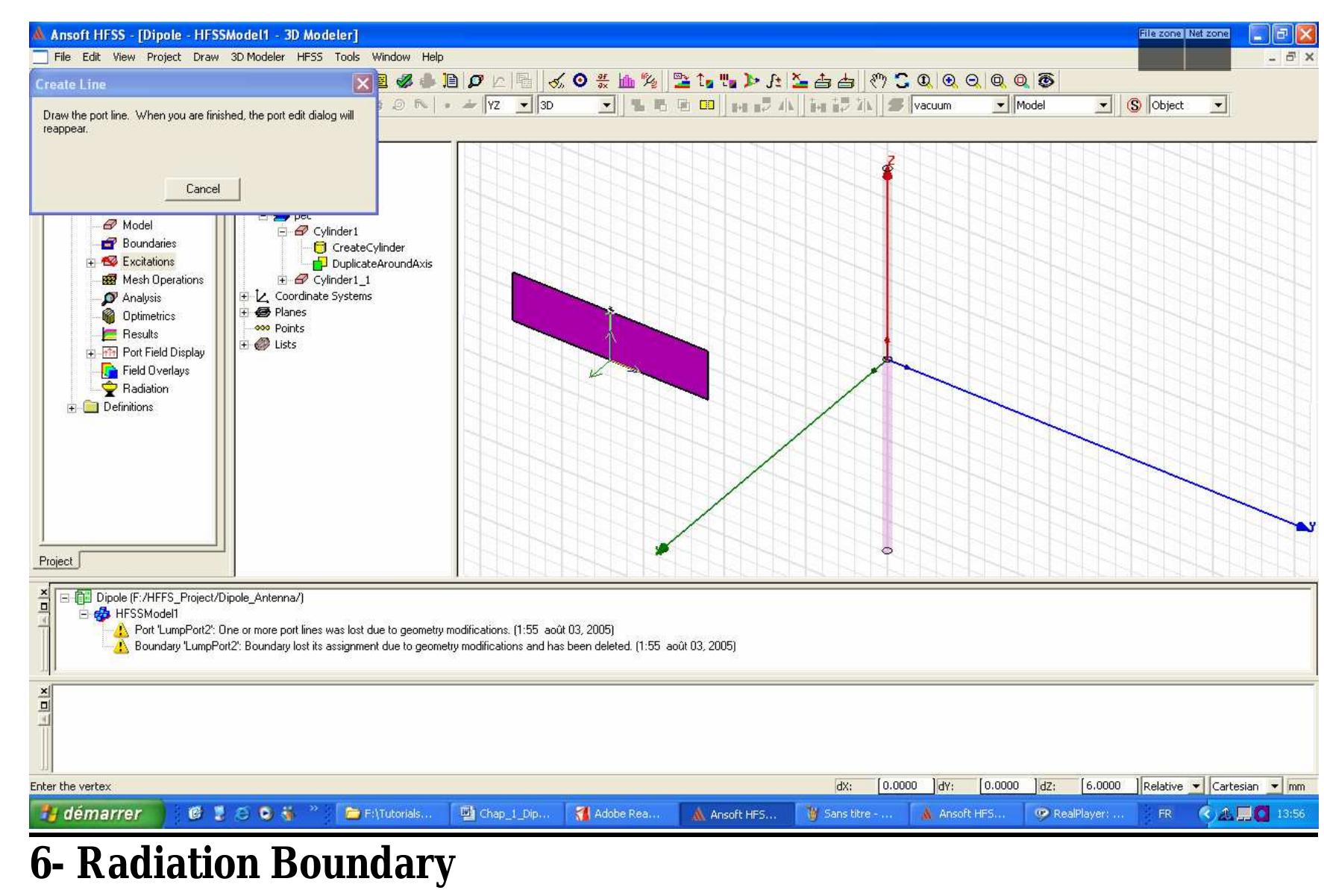Select the Radiation item in the project tree
1324x896 pixels.
click(145, 389)
